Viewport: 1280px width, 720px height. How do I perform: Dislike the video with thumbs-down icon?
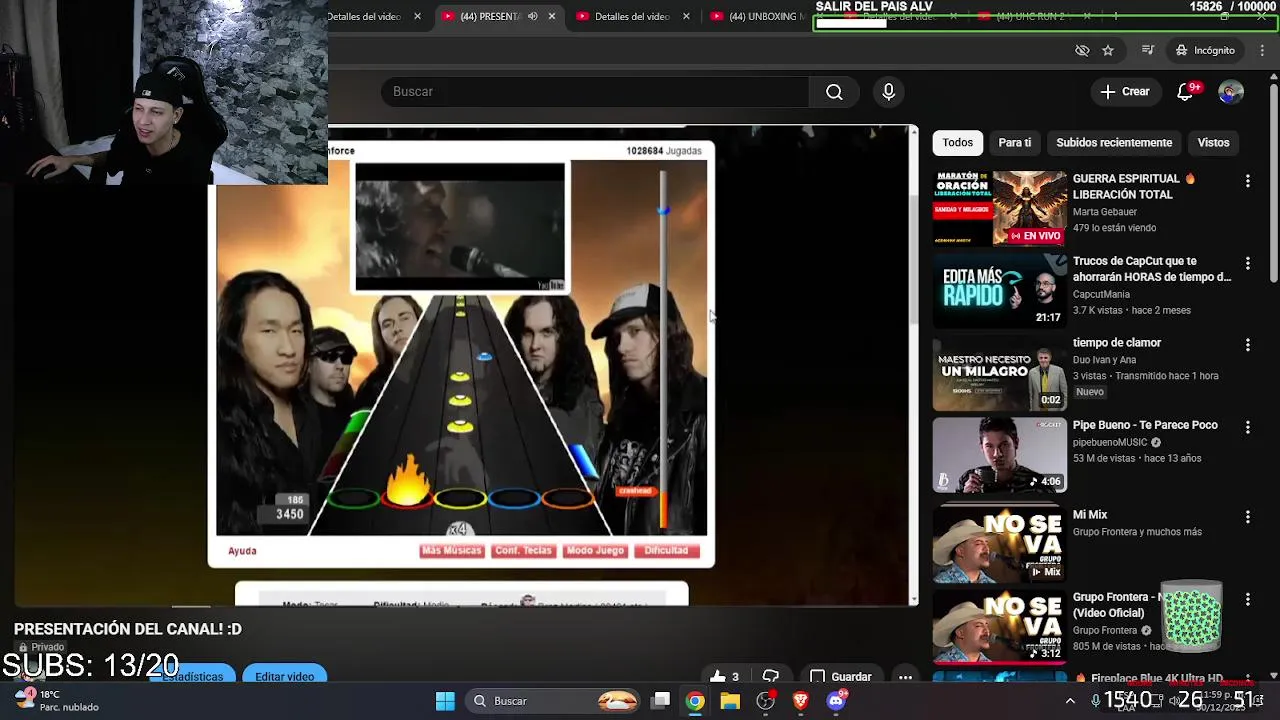point(771,677)
